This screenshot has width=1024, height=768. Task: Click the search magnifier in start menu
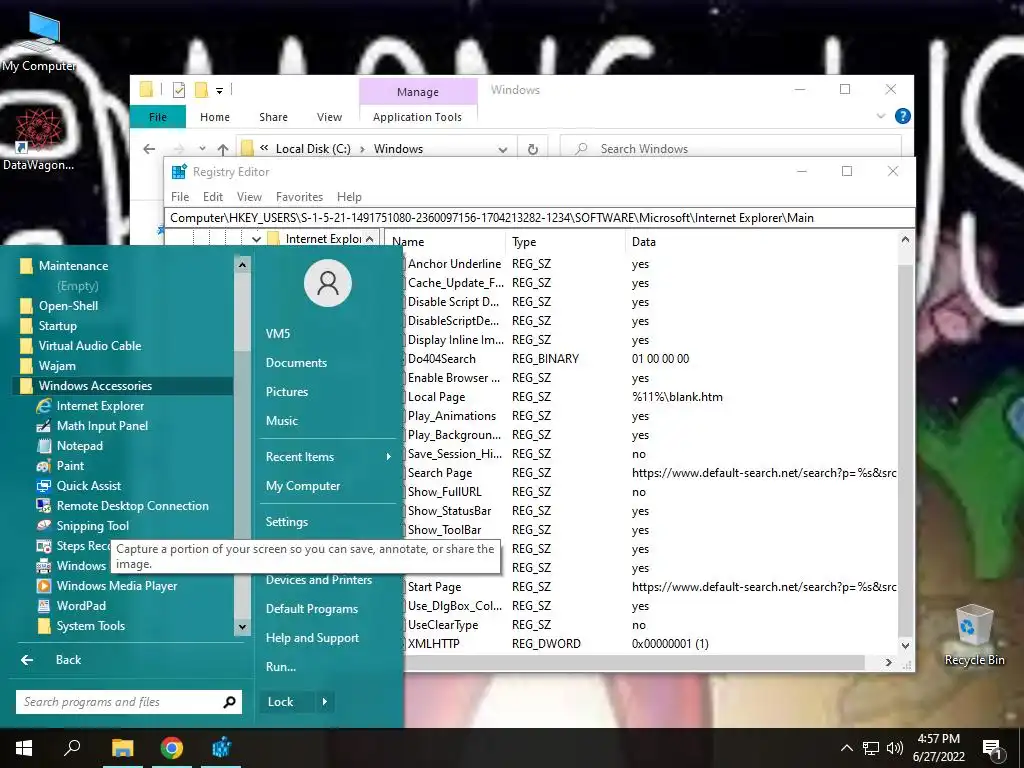[229, 702]
